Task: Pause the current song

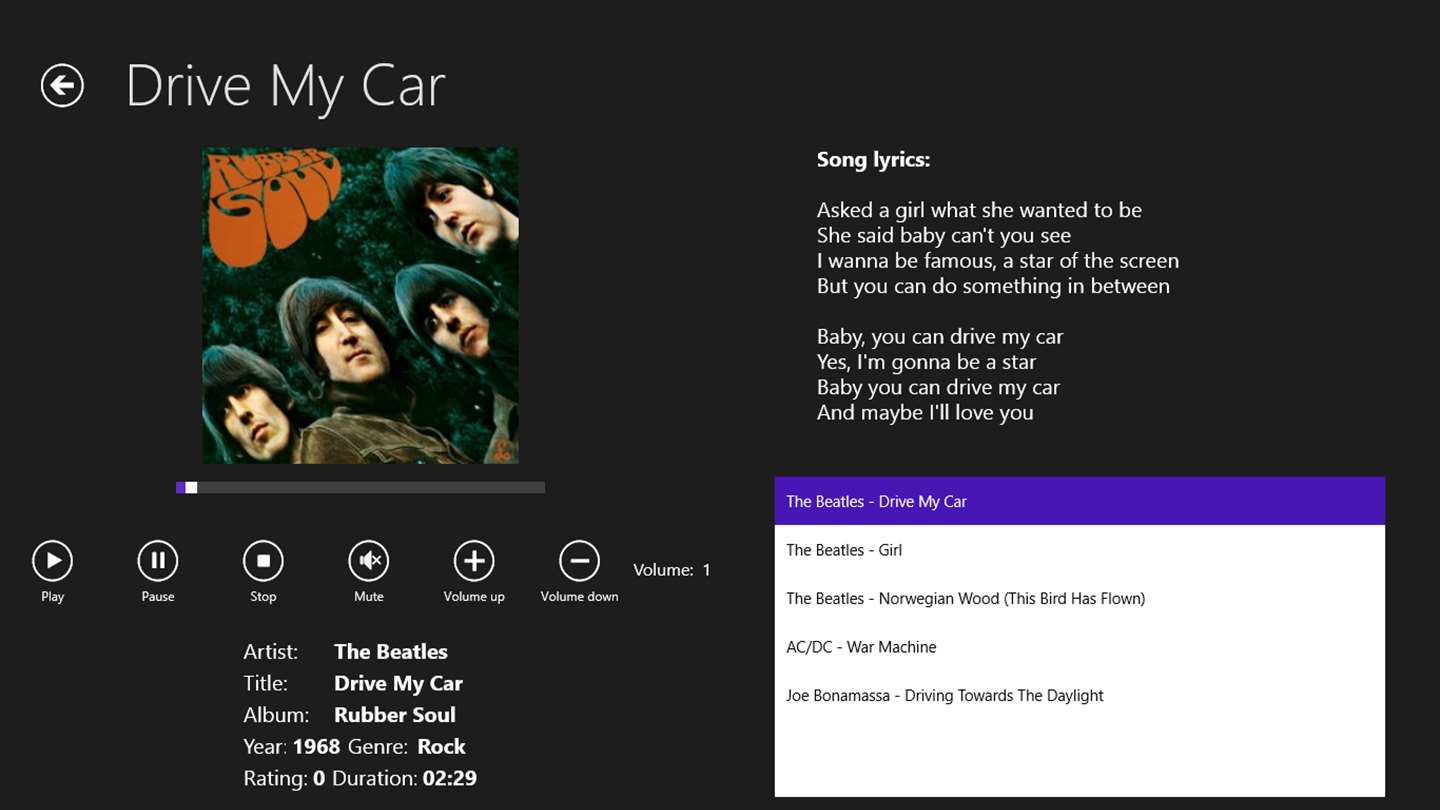Action: click(x=158, y=561)
